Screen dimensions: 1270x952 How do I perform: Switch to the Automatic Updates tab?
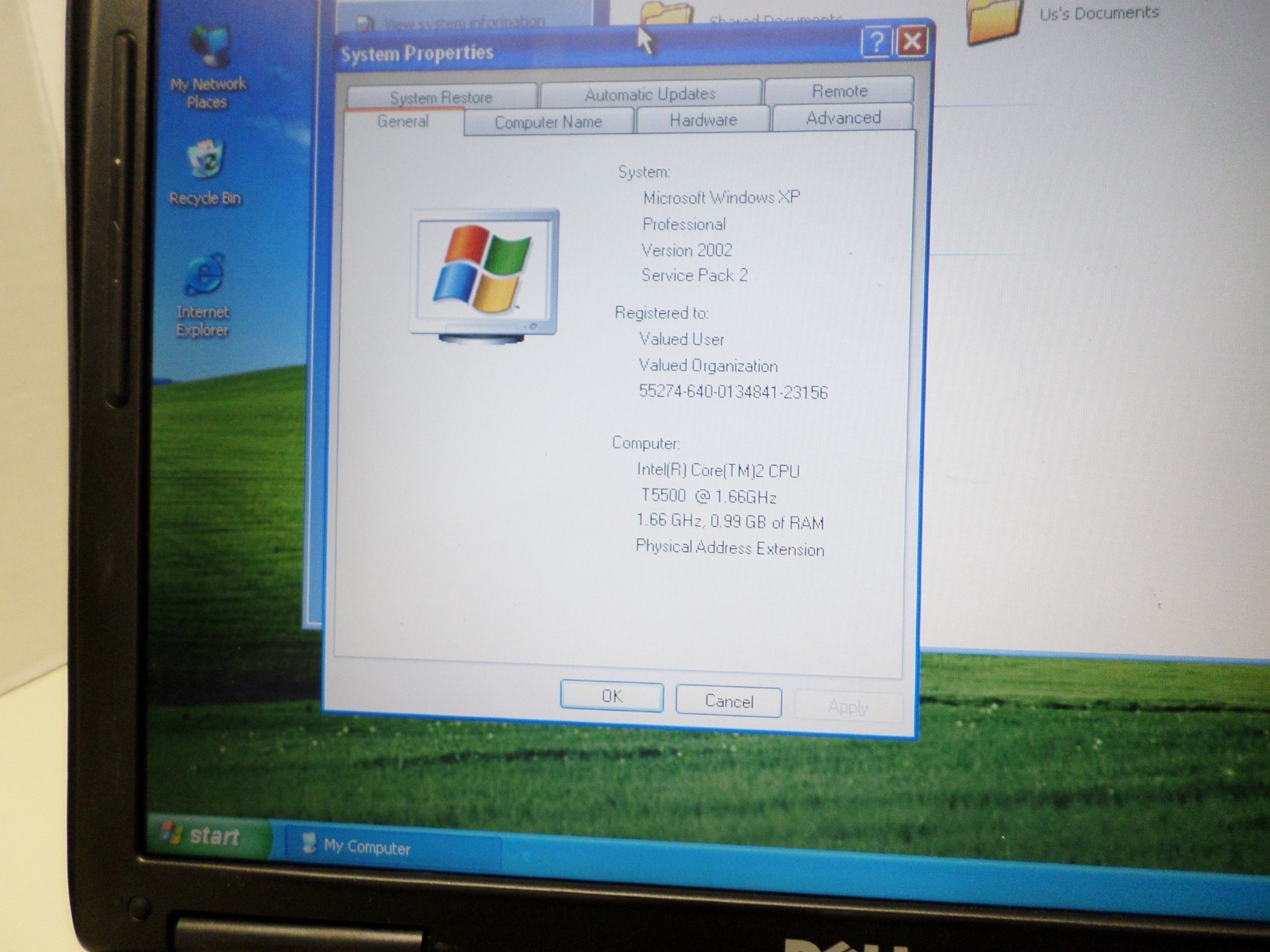(650, 94)
